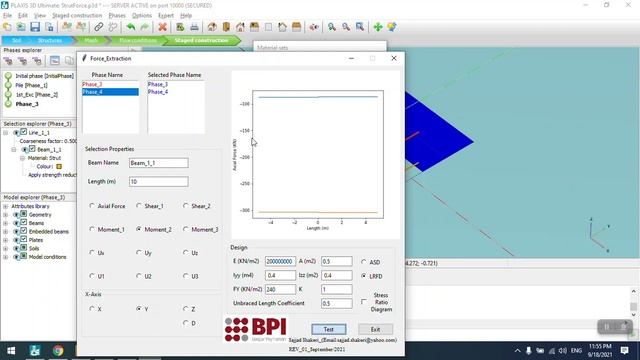The height and width of the screenshot is (360, 640).
Task: Switch to the Flow conditions tab
Action: point(138,40)
